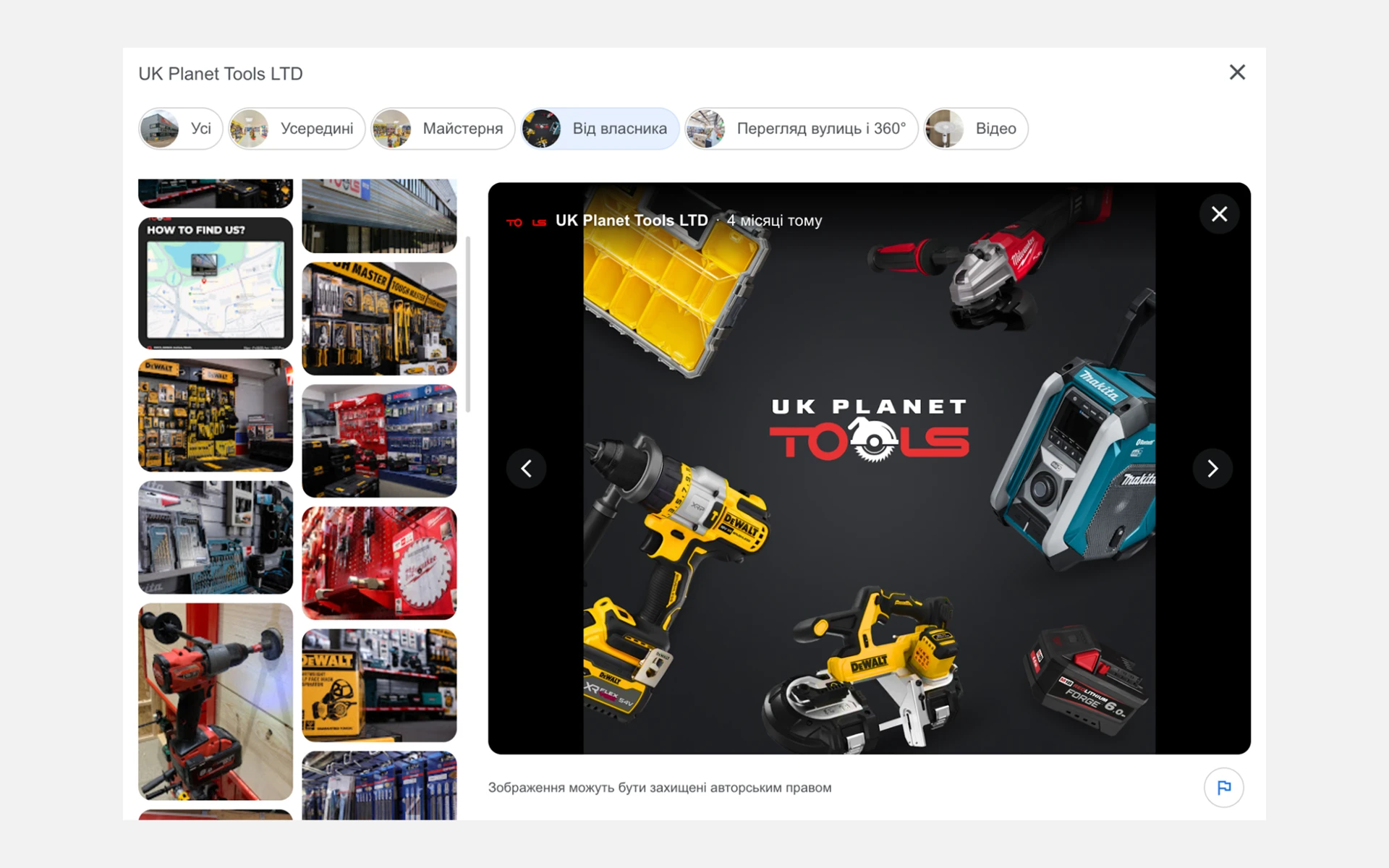Click the copyright notice text below the photo
Image resolution: width=1389 pixels, height=868 pixels.
660,788
